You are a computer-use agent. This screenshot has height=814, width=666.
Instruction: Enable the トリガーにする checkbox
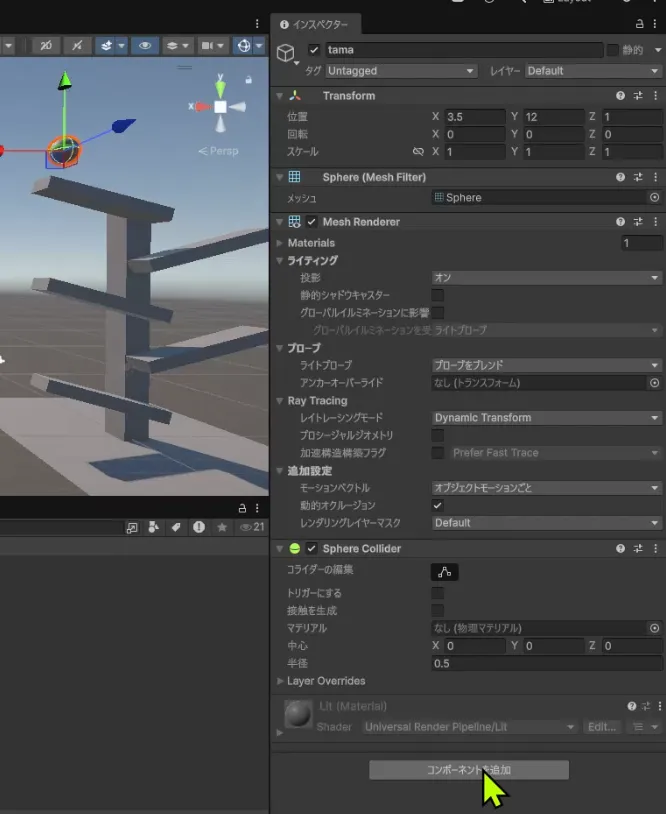(x=437, y=593)
